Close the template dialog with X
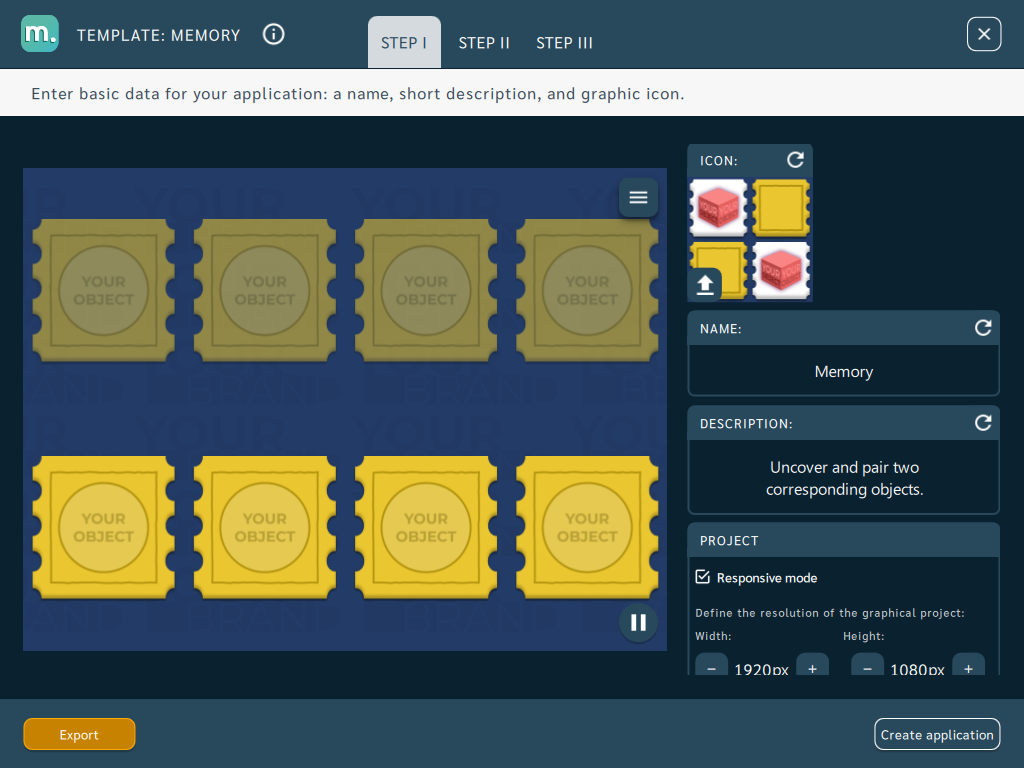This screenshot has width=1024, height=768. (x=984, y=34)
